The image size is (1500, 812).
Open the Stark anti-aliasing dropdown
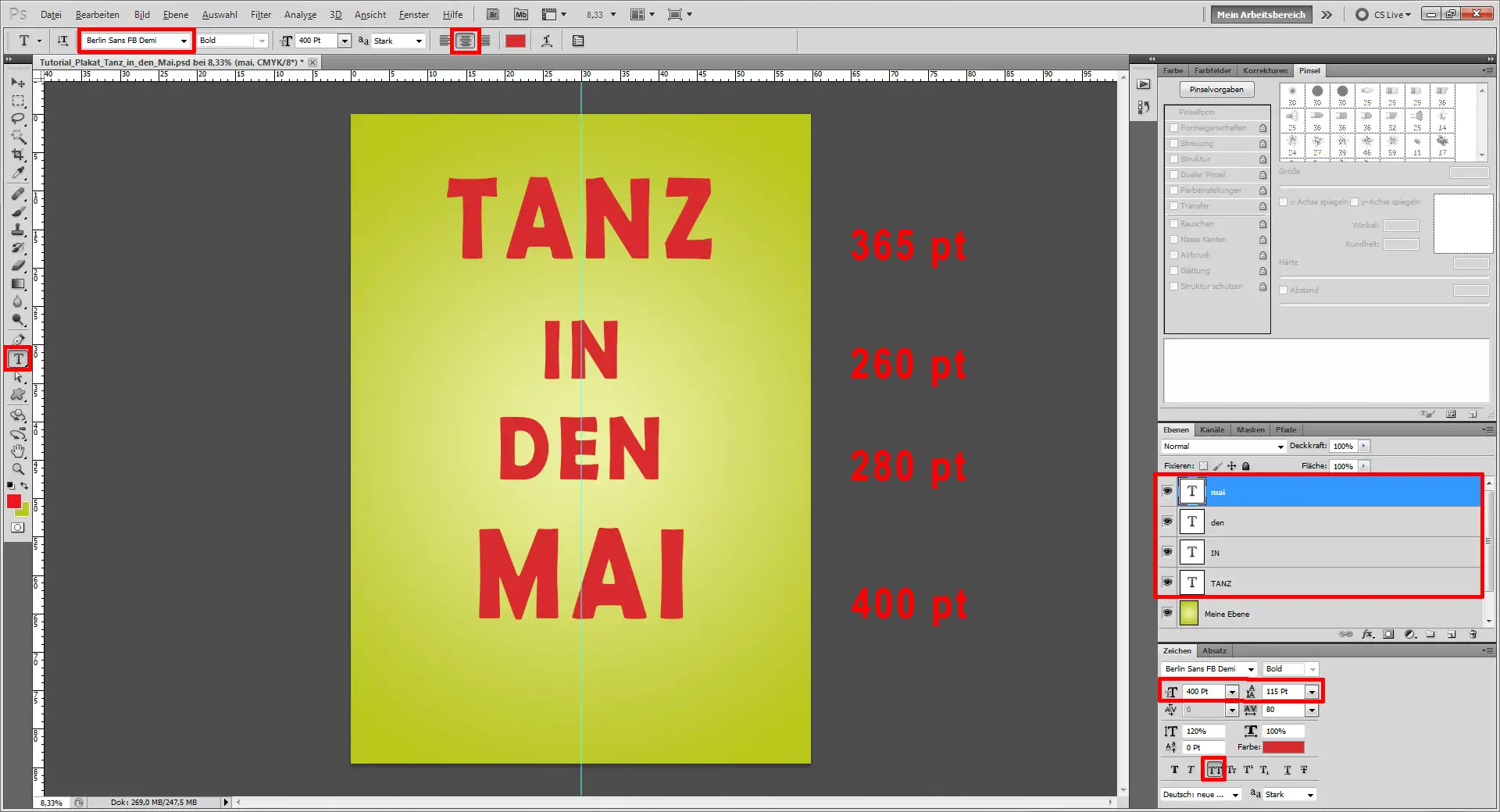tap(419, 41)
